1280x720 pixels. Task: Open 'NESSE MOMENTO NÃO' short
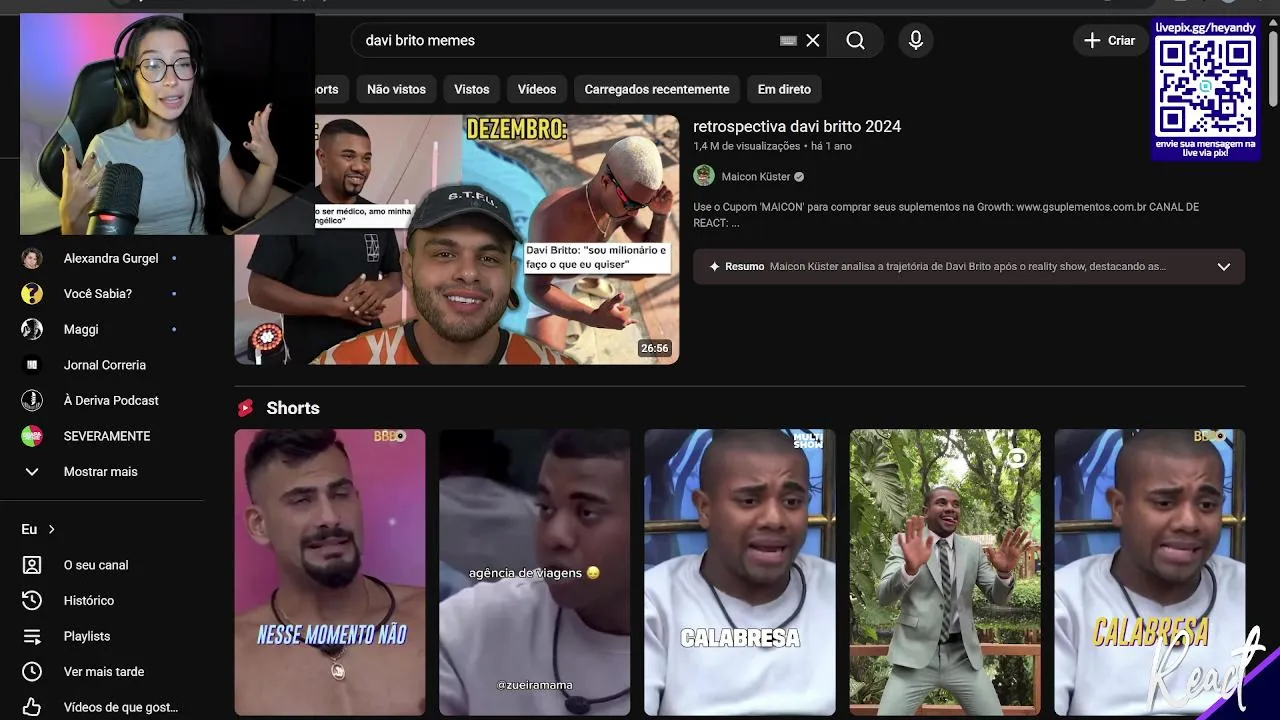pyautogui.click(x=330, y=572)
